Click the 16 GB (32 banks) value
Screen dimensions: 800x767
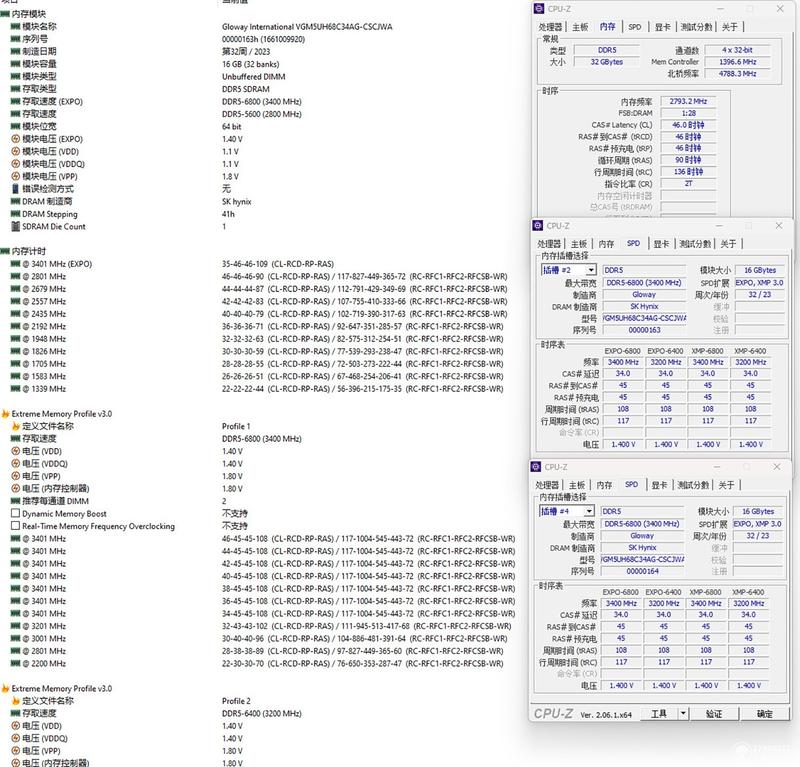coord(251,64)
